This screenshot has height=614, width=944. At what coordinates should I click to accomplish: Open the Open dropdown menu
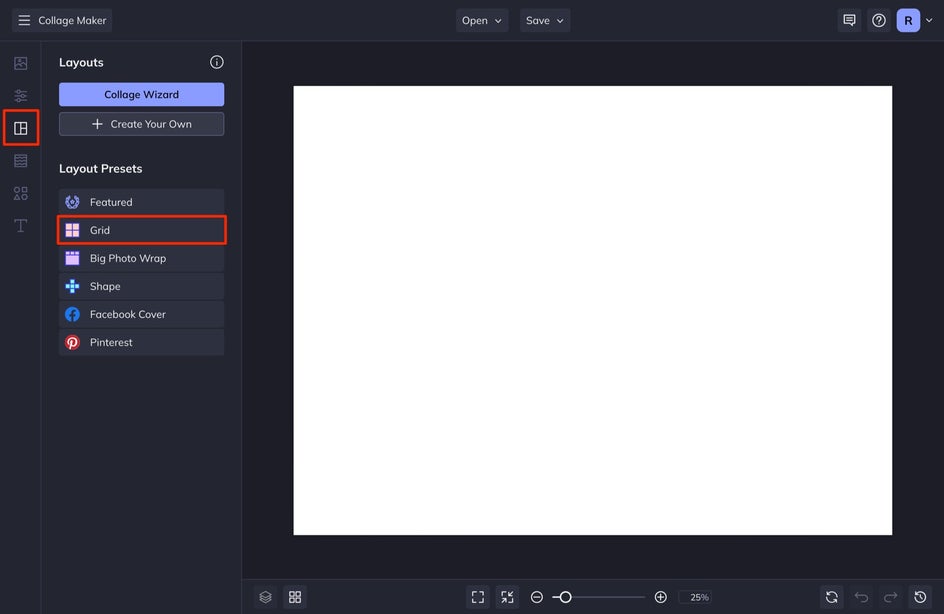(482, 20)
